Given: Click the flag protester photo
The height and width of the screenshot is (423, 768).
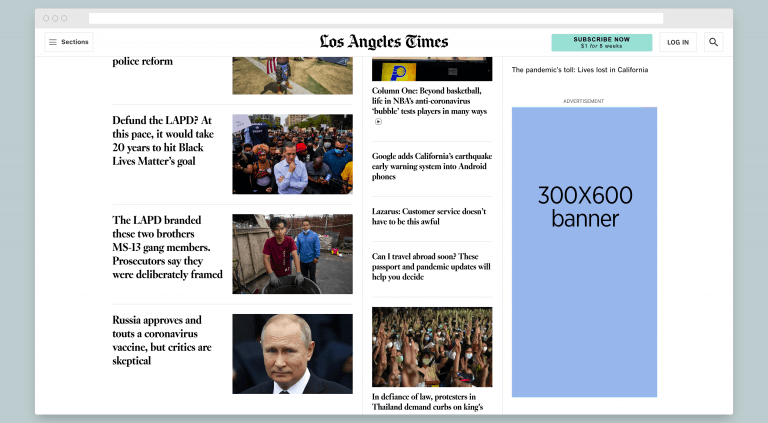Looking at the screenshot, I should click(x=292, y=75).
